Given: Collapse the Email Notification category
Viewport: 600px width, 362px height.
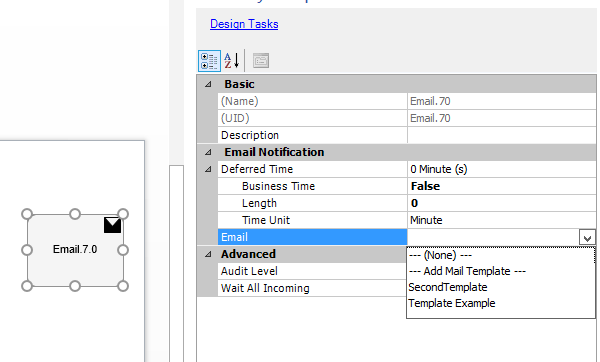Looking at the screenshot, I should click(x=208, y=152).
